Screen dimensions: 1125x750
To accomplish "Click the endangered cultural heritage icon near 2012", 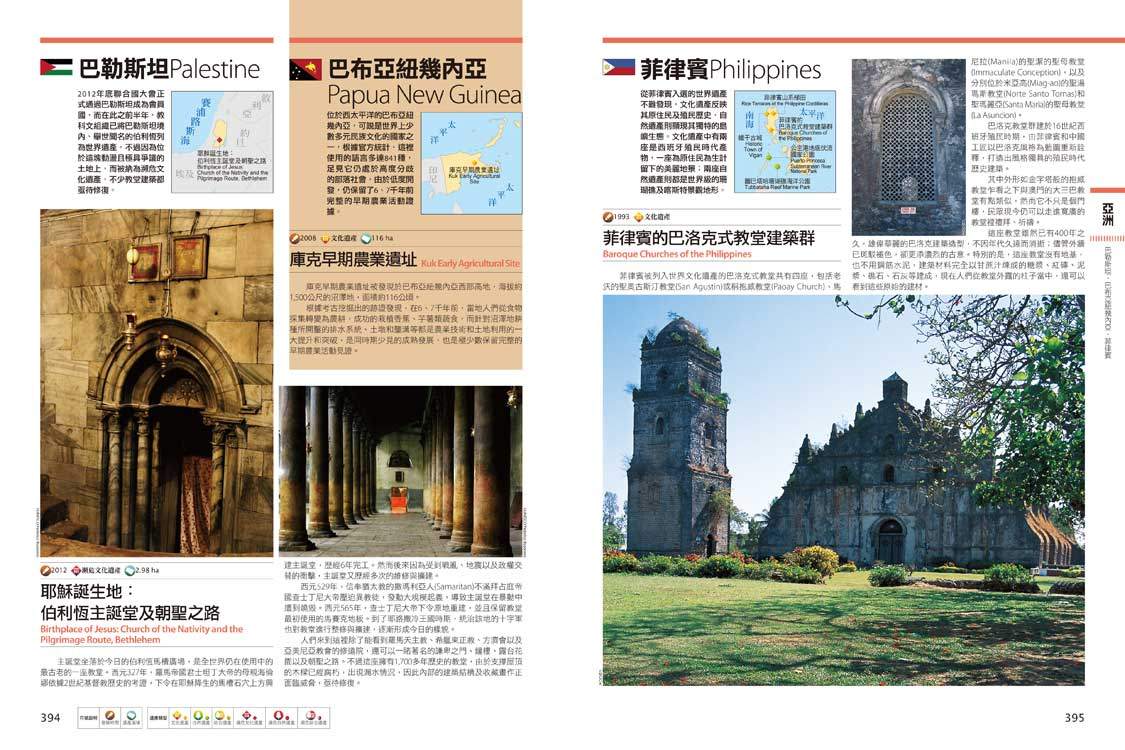I will click(x=75, y=568).
